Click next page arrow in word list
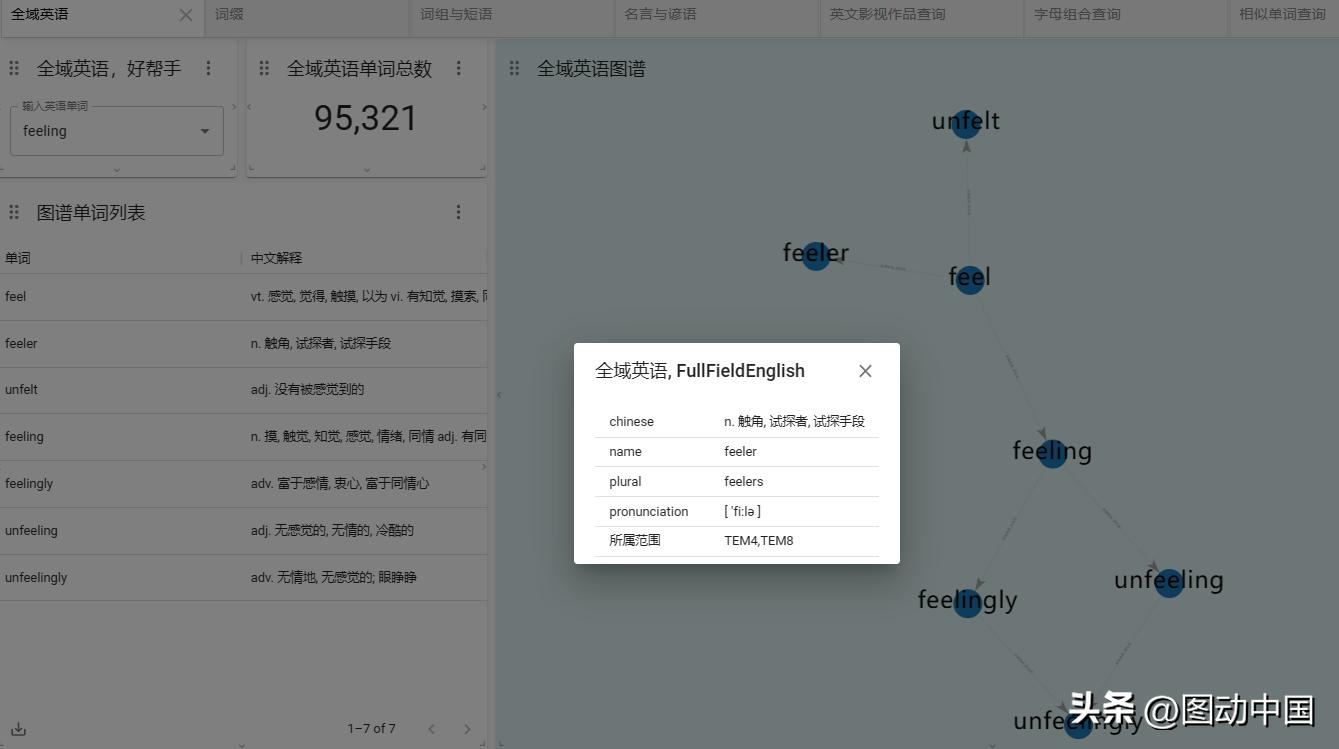Image resolution: width=1339 pixels, height=749 pixels. (467, 728)
